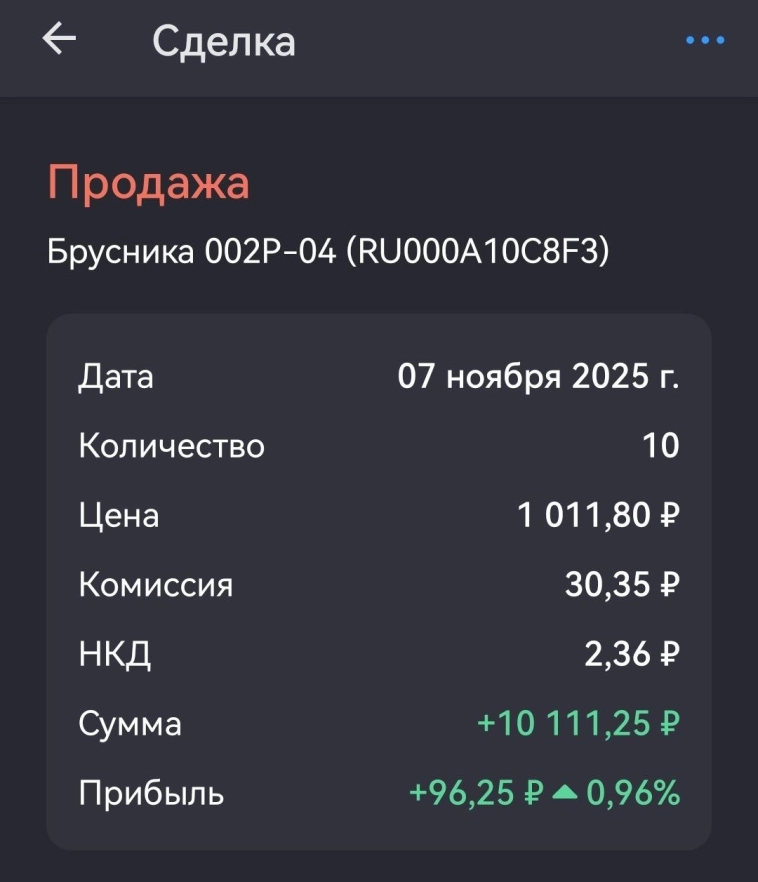This screenshot has height=882, width=758.
Task: Select the date value 07 ноября 2025 г.
Action: (x=538, y=378)
